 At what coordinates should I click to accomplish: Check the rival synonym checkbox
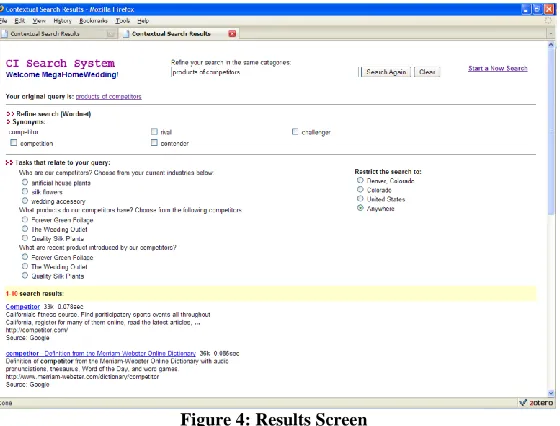(x=154, y=132)
